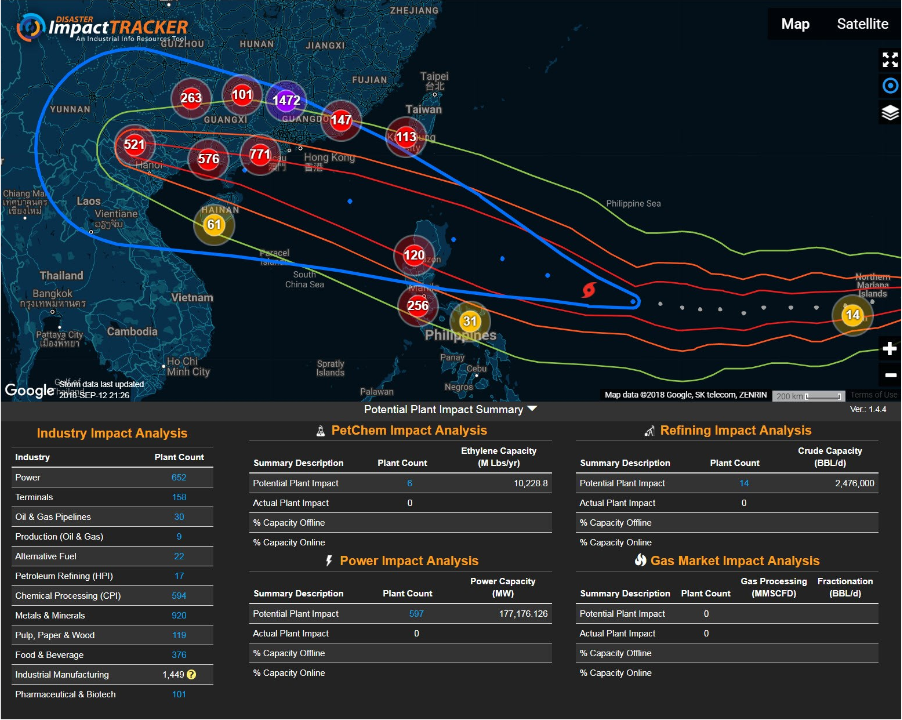Open the 263 plant cluster marker
Image resolution: width=902 pixels, height=720 pixels.
pos(190,98)
